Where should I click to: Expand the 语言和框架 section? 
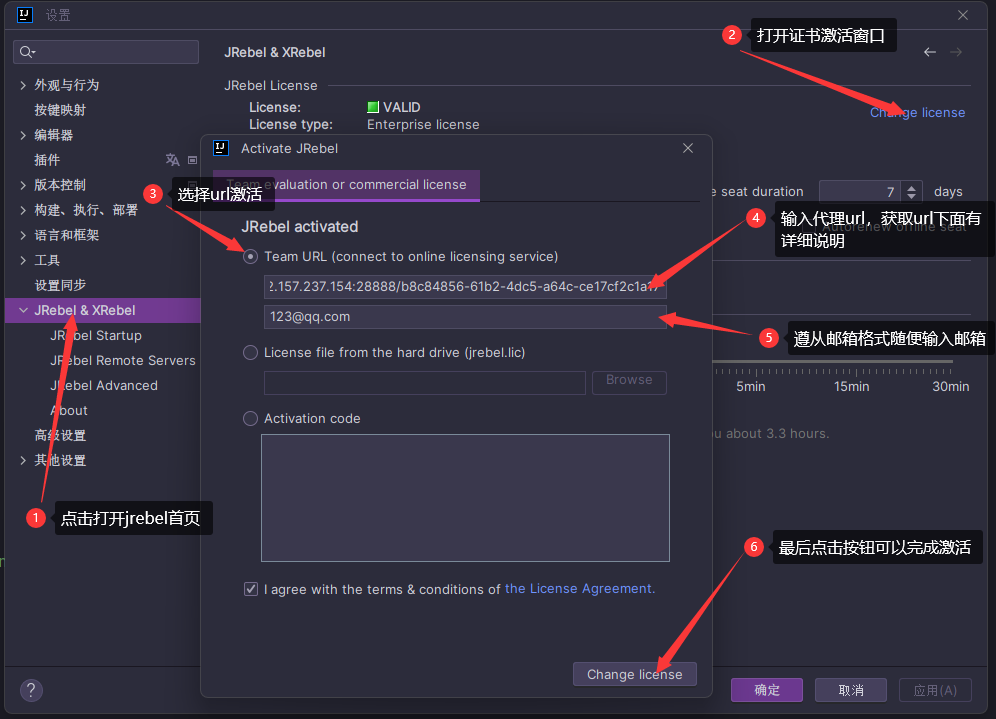pos(23,235)
